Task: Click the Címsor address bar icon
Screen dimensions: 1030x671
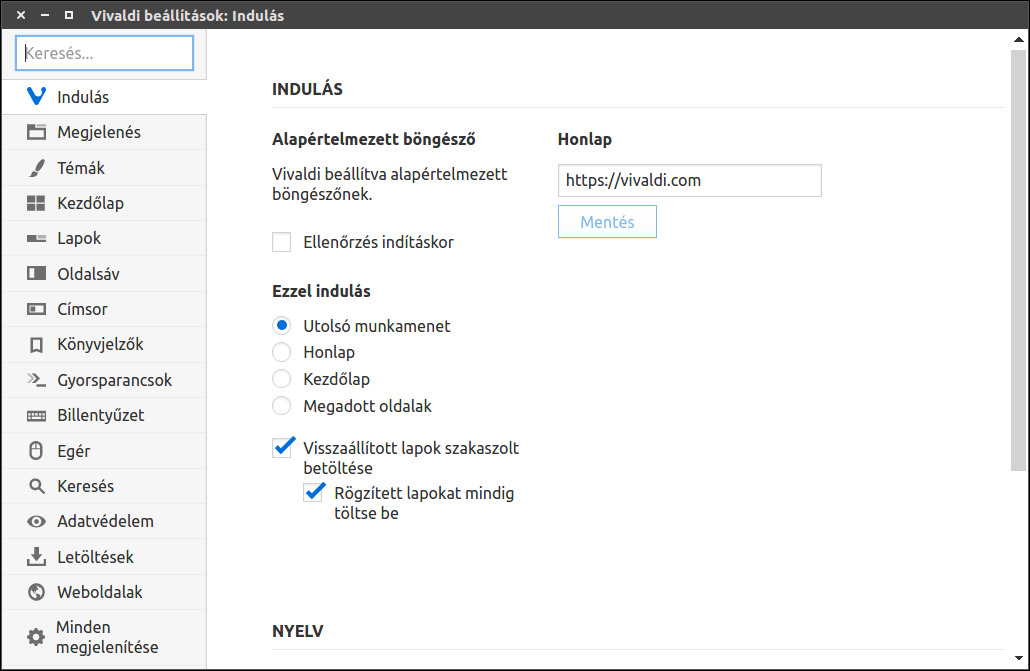Action: pos(36,309)
